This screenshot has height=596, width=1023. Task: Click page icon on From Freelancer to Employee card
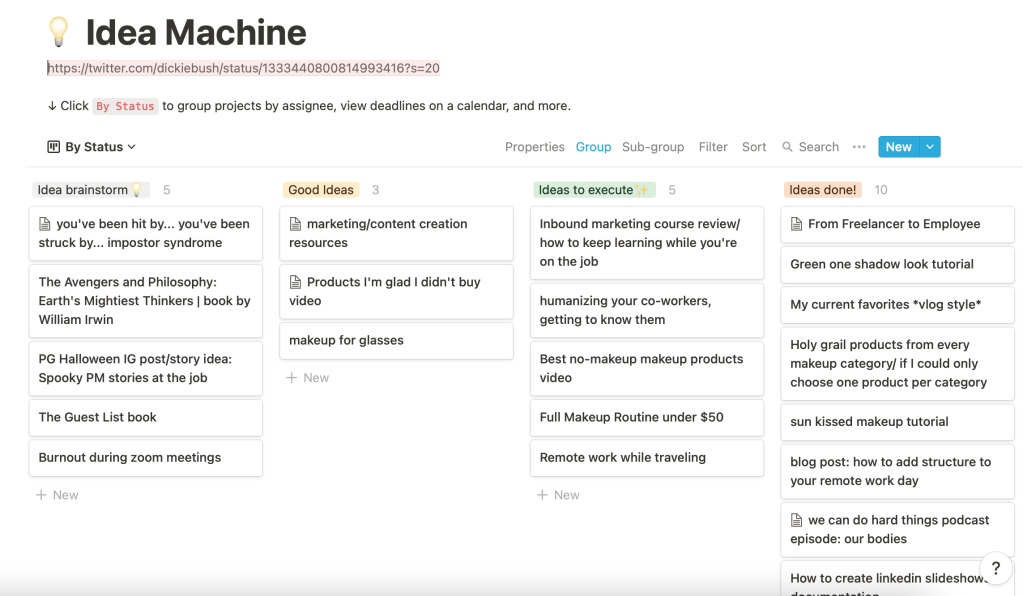(x=797, y=224)
